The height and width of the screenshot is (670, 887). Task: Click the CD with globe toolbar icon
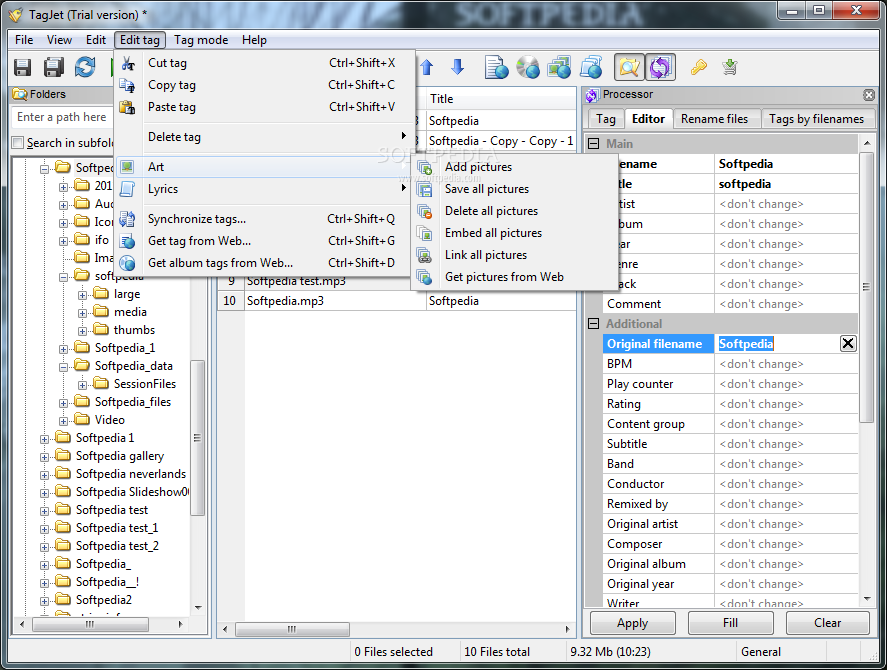pyautogui.click(x=528, y=67)
